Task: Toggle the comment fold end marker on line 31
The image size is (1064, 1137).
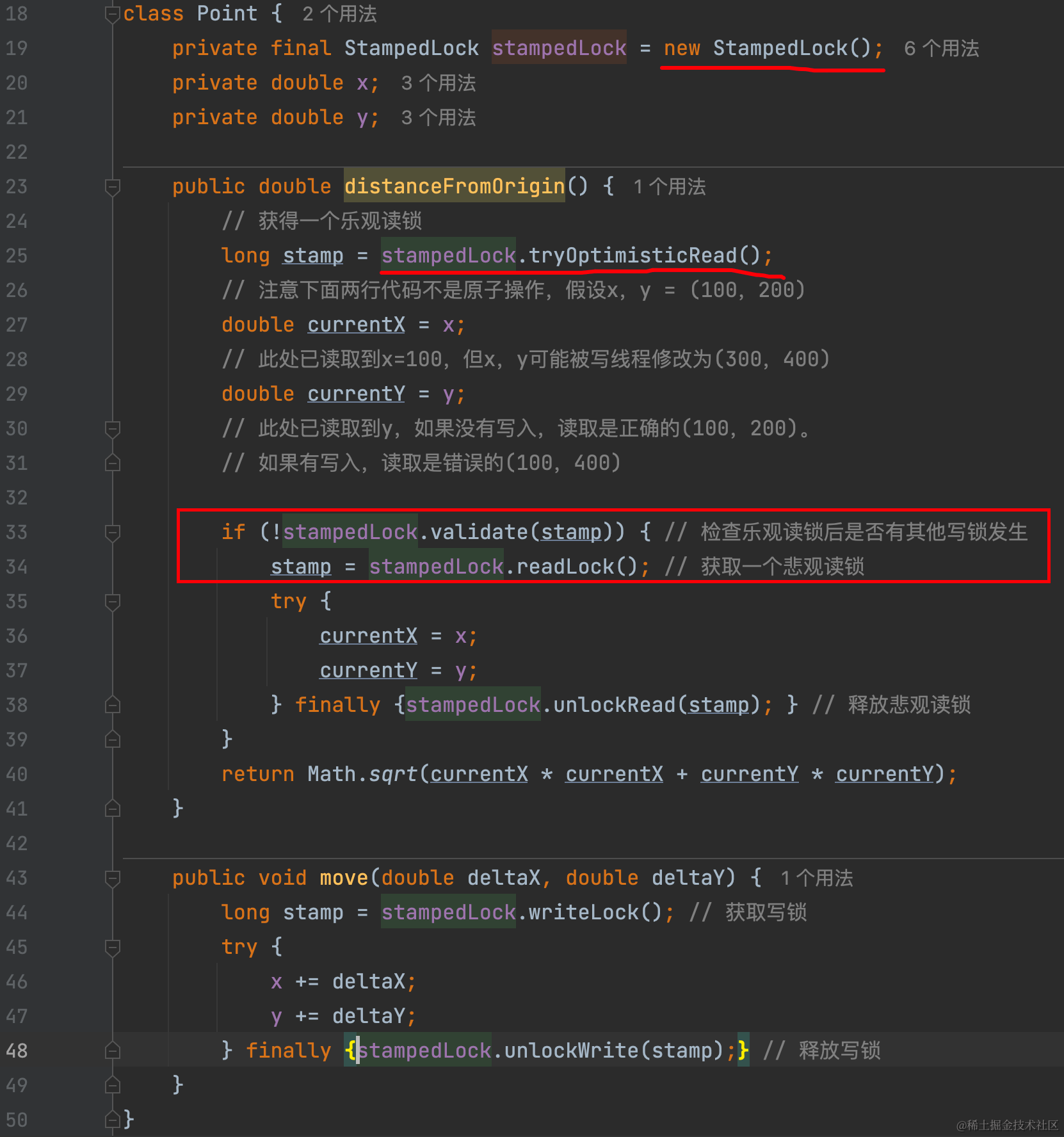Action: pyautogui.click(x=113, y=463)
